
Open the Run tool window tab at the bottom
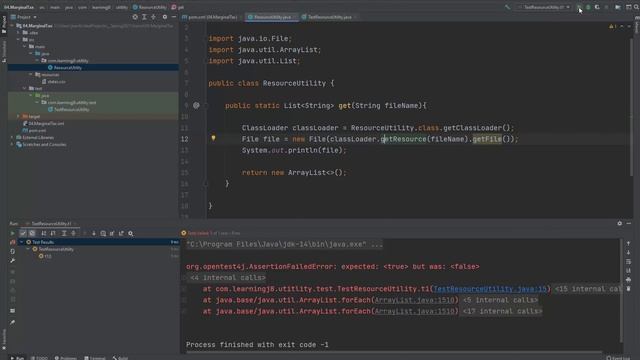(x=17, y=358)
